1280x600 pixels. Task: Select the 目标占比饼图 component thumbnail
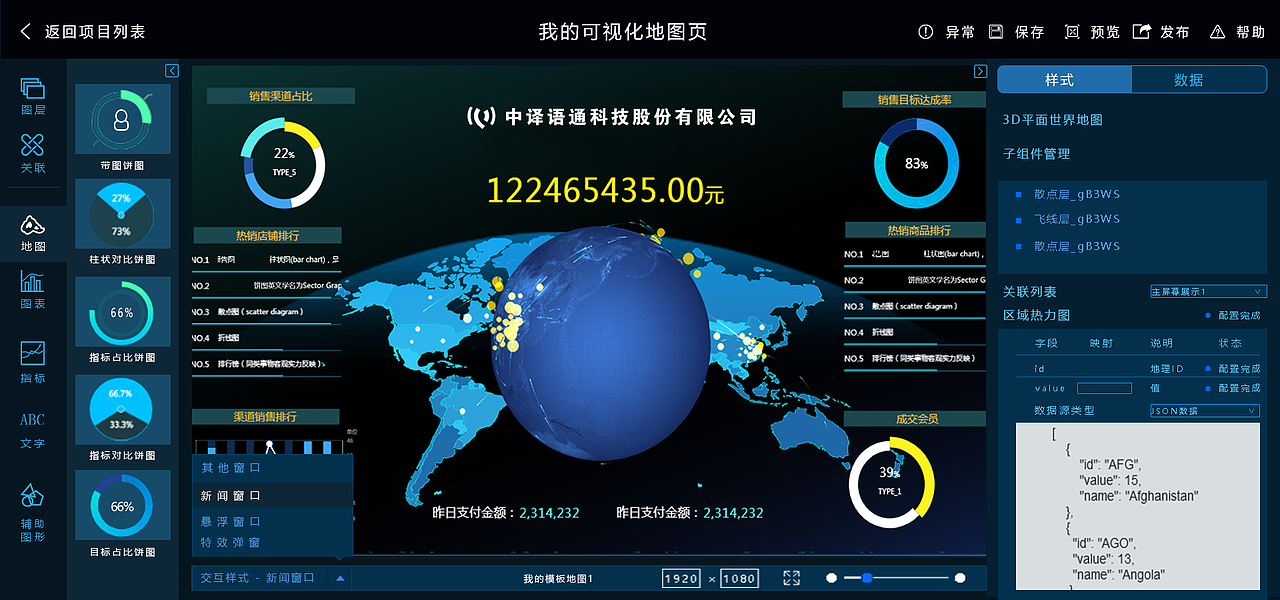pos(122,507)
